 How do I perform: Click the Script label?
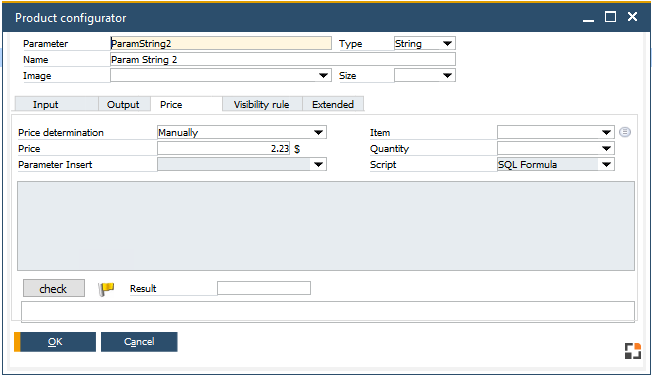tap(383, 165)
